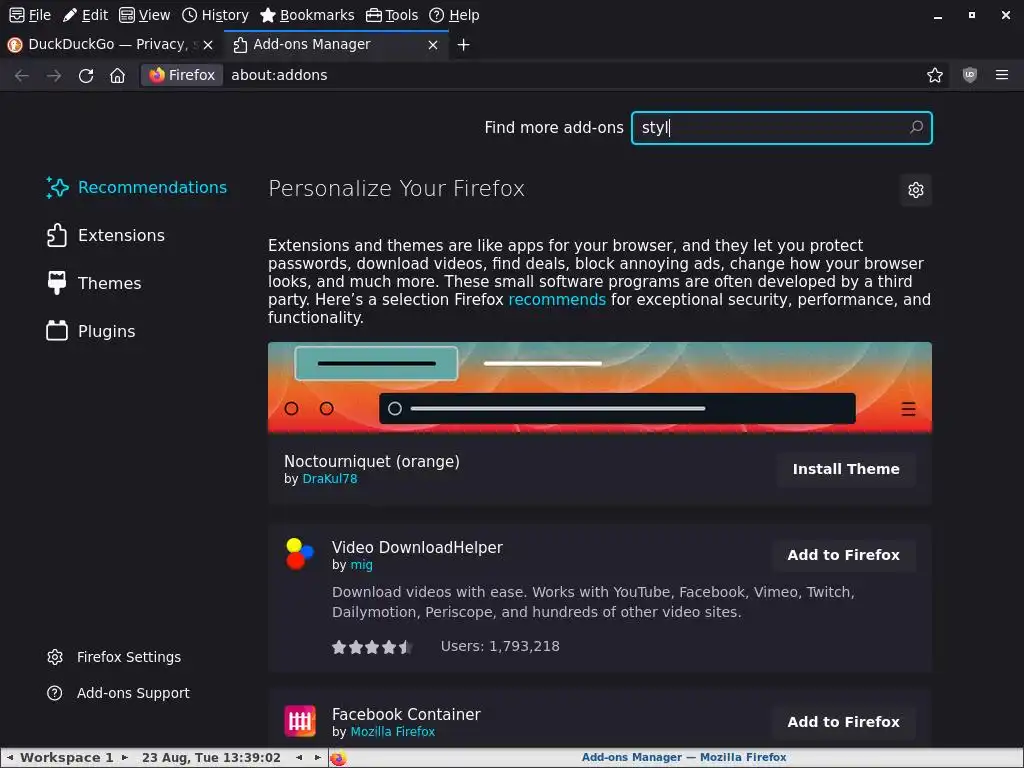Open the Plugins category

click(91, 331)
